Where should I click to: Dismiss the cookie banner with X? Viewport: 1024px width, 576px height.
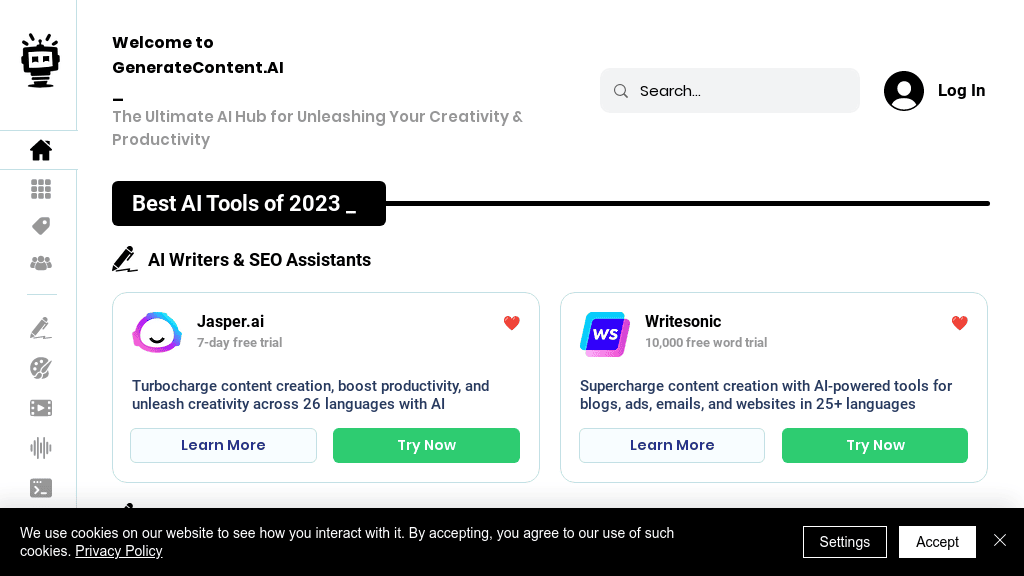coord(1000,540)
